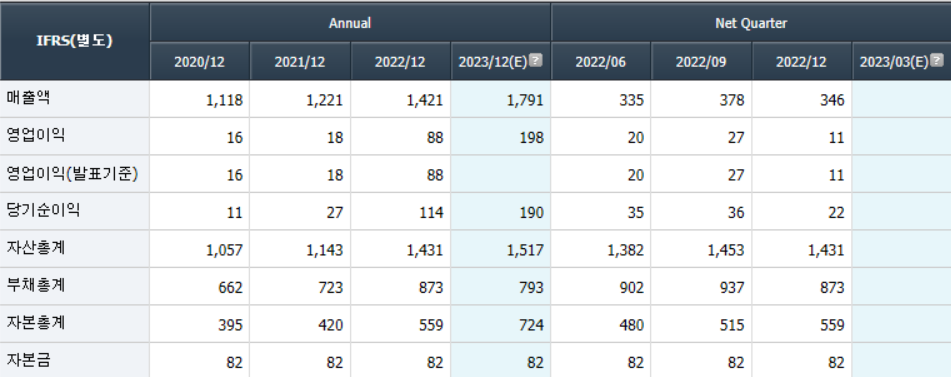Select the 당기순이익 row label

pos(43,211)
